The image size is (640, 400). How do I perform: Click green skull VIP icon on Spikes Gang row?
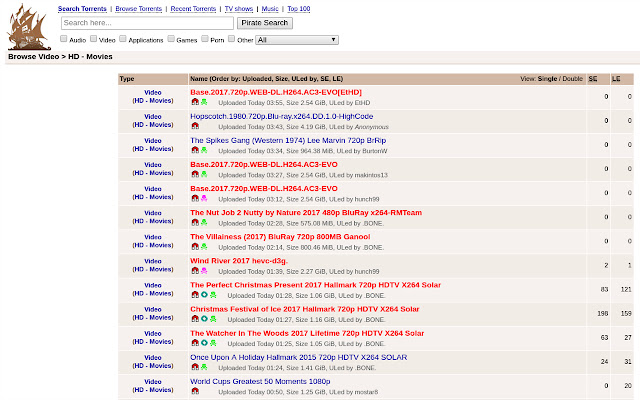coord(204,150)
